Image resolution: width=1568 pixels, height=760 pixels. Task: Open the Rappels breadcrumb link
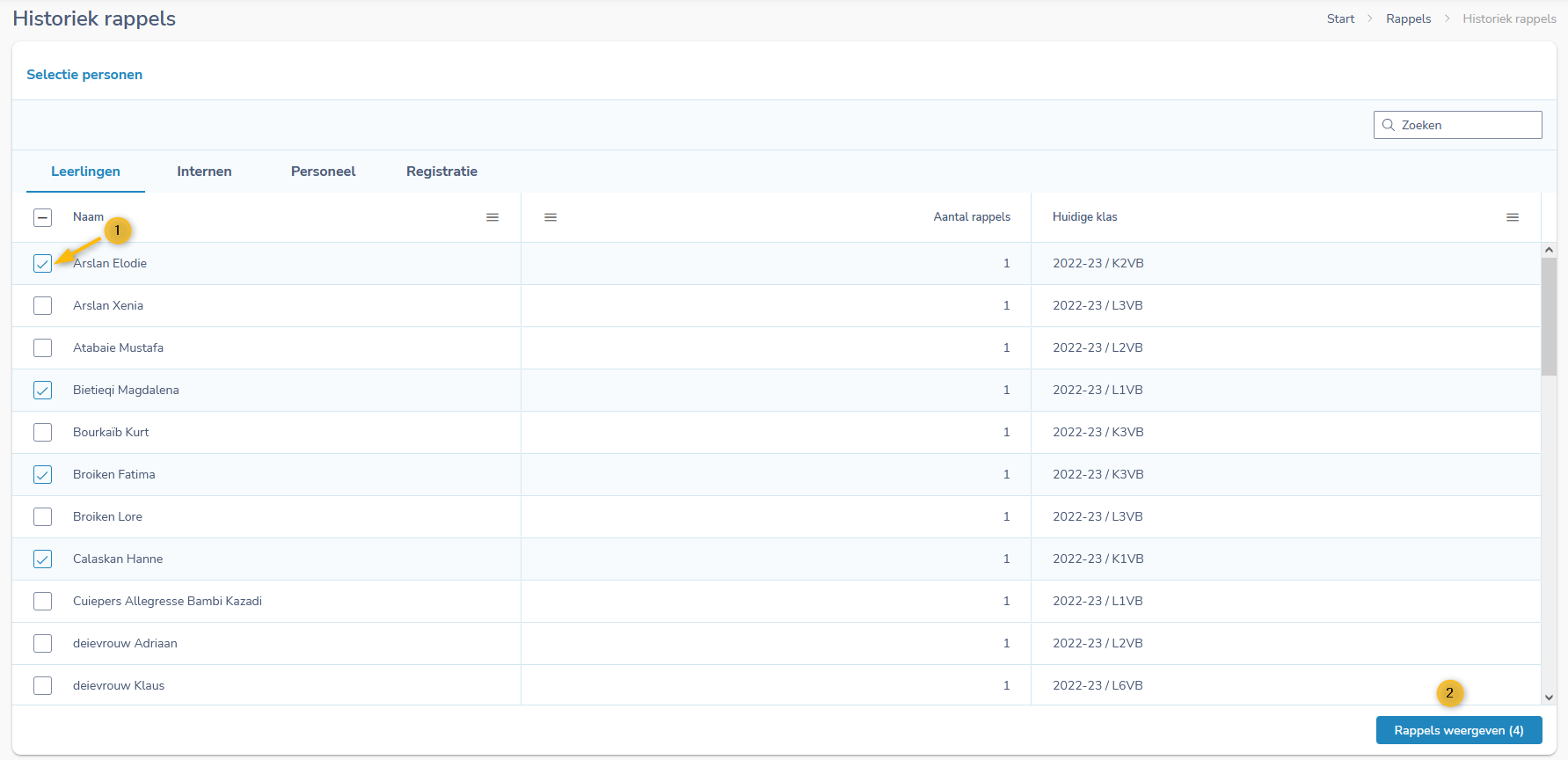(1408, 18)
